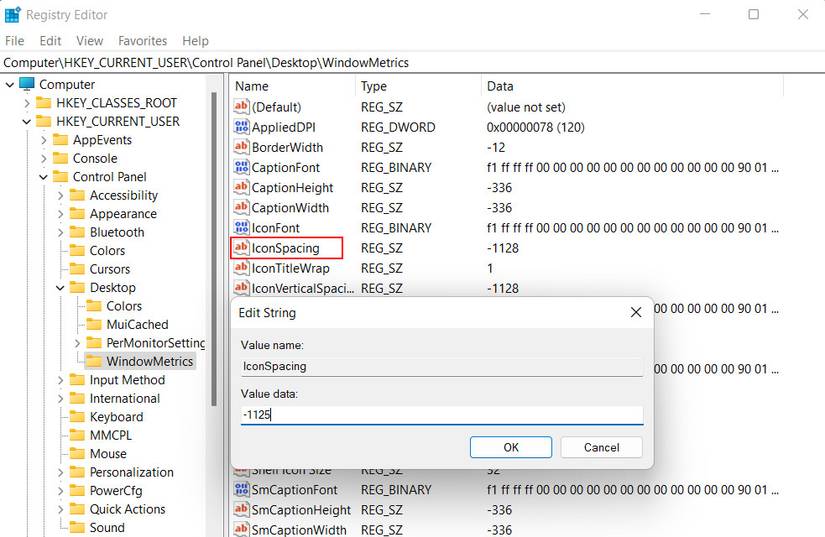Click the Value data field
The image size is (825, 537).
pyautogui.click(x=442, y=414)
